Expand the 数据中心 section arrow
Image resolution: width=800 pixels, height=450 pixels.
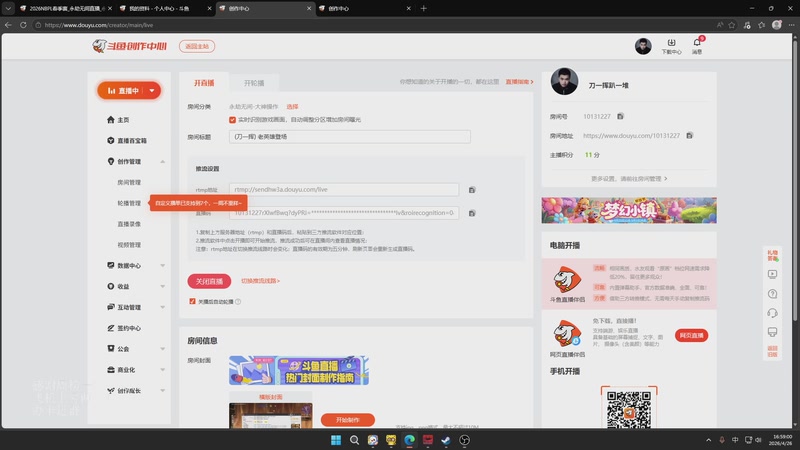(x=163, y=266)
